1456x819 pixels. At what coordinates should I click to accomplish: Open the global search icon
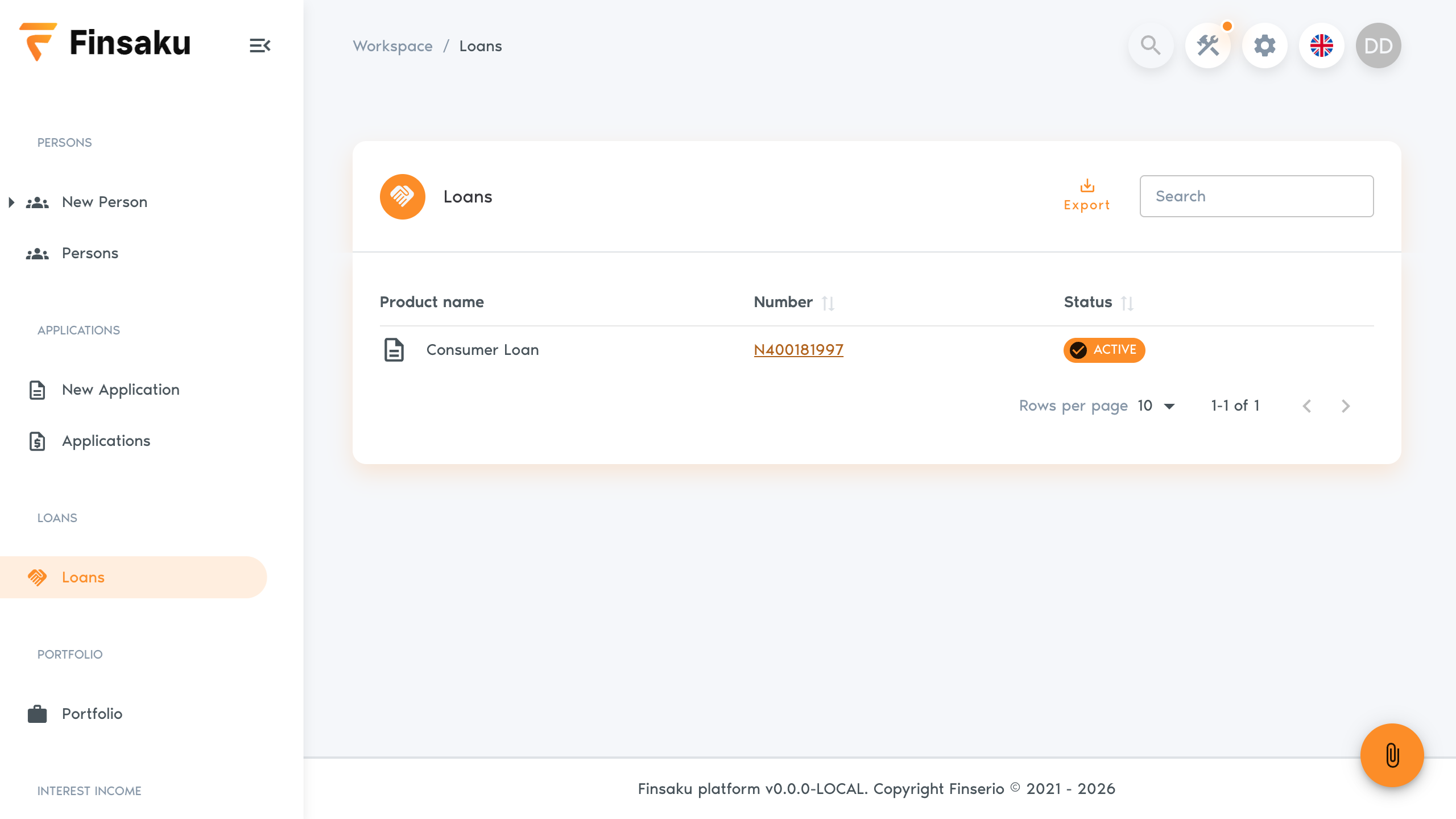[1151, 45]
